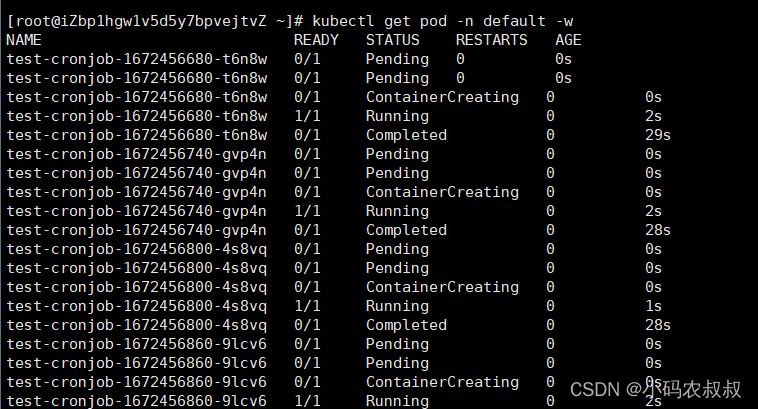Click Completed status of the gvp4n pod
Image resolution: width=758 pixels, height=409 pixels.
(x=406, y=230)
